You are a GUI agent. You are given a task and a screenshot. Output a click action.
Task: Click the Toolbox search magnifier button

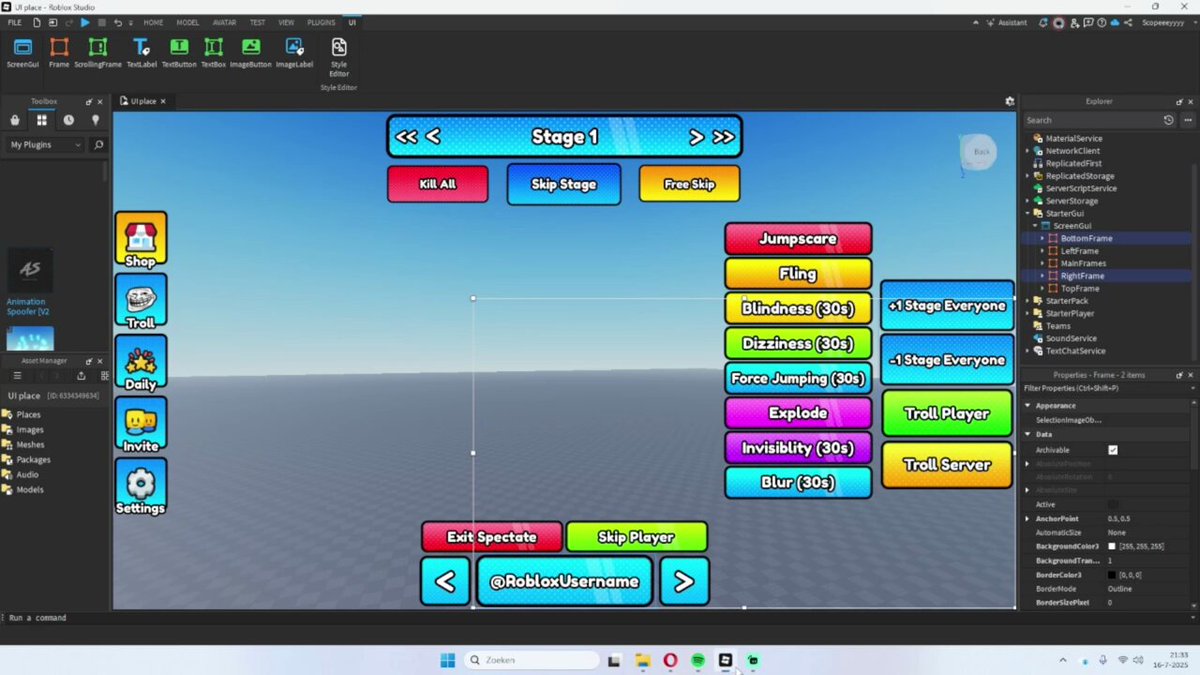point(98,145)
